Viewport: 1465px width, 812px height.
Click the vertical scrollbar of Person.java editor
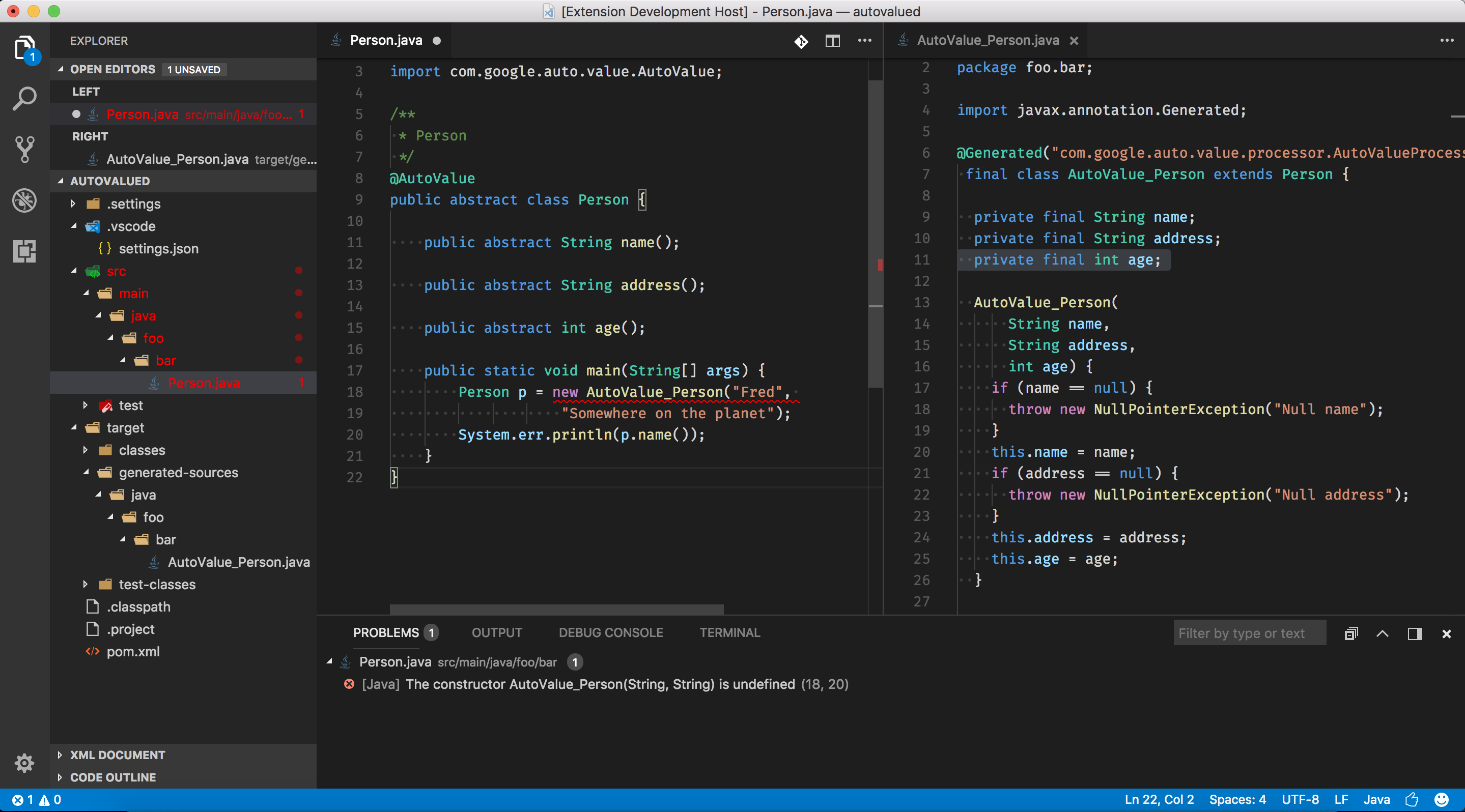[x=876, y=233]
